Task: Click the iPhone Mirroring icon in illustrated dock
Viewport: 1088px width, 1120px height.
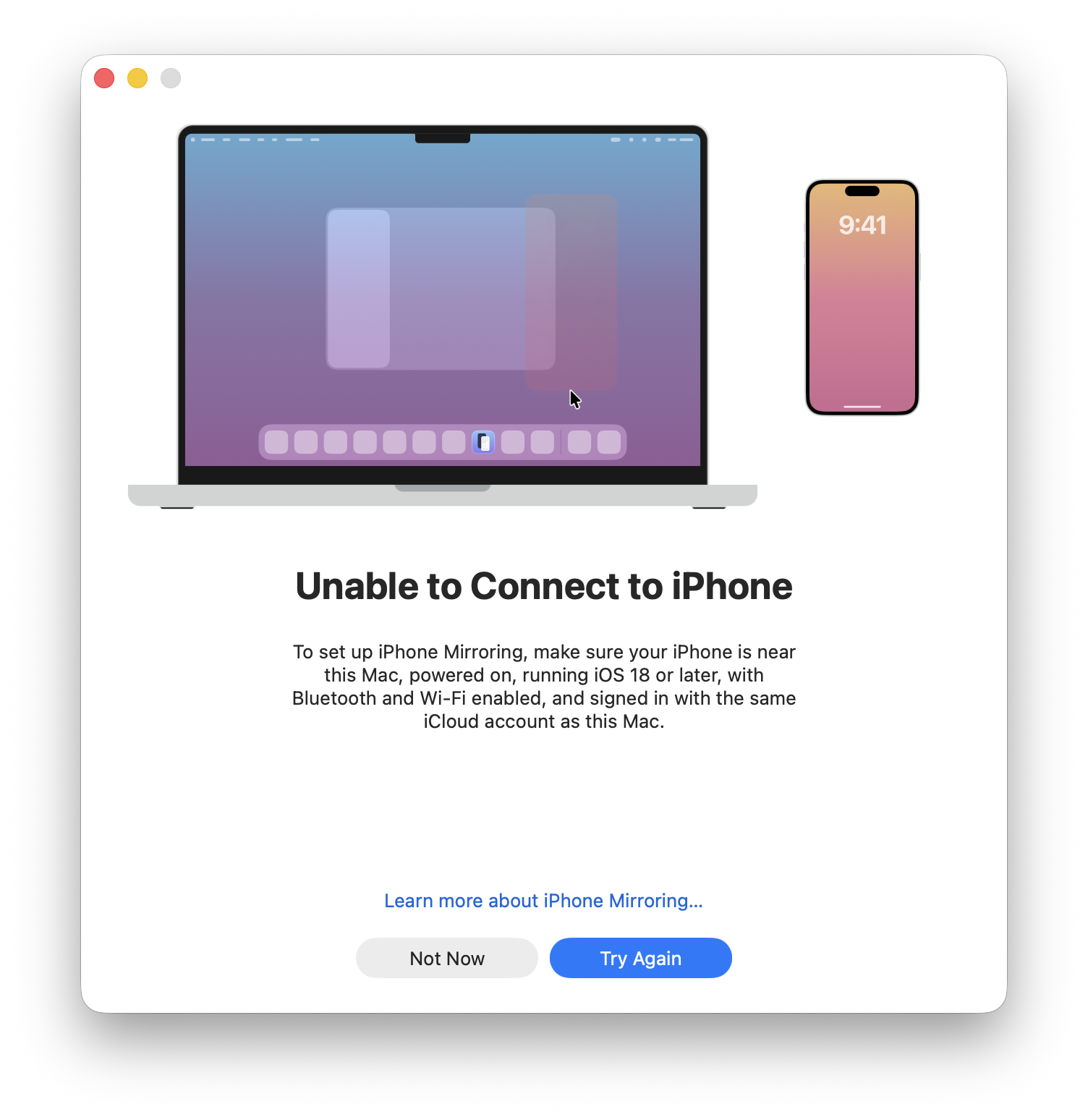Action: pos(483,442)
